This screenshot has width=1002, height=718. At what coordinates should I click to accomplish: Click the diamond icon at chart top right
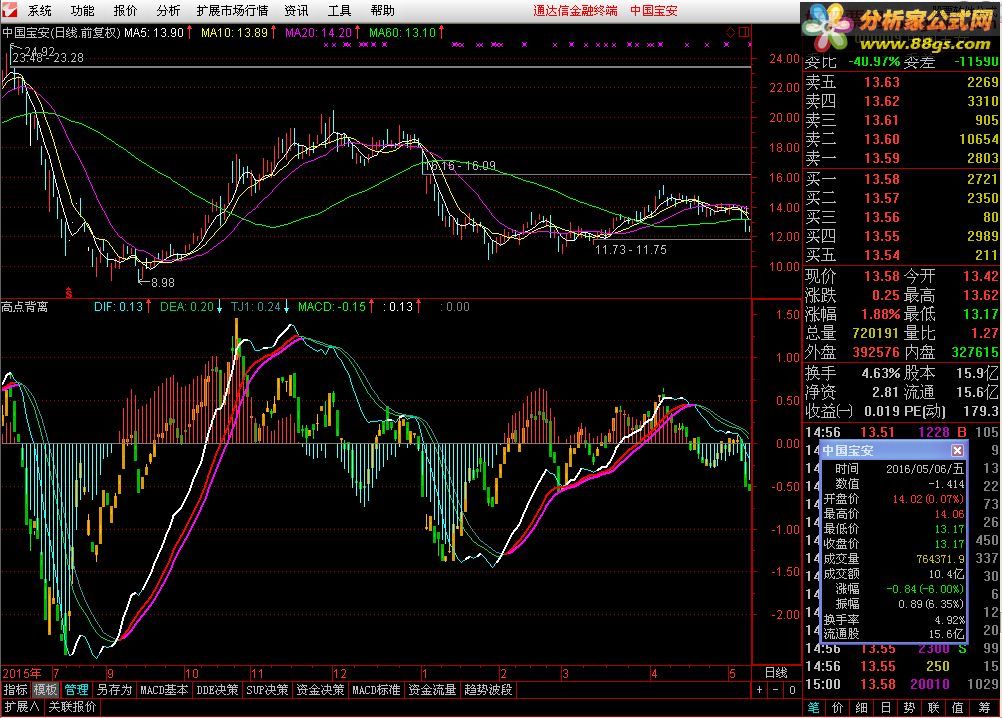coord(730,32)
